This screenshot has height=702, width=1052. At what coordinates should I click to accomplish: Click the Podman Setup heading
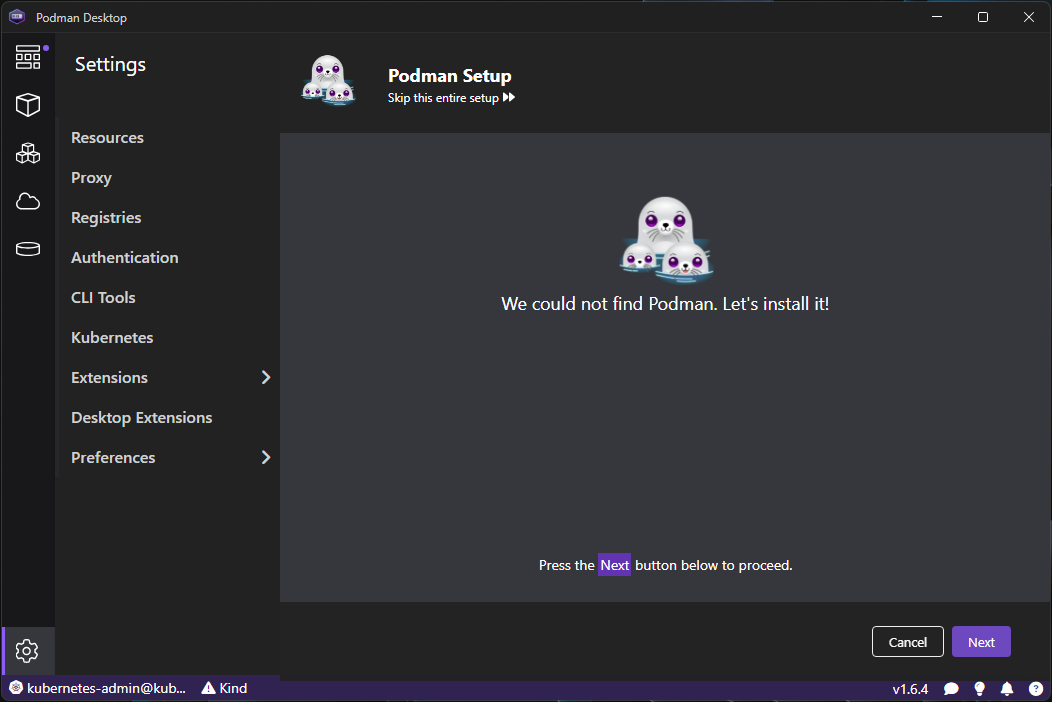click(x=450, y=76)
